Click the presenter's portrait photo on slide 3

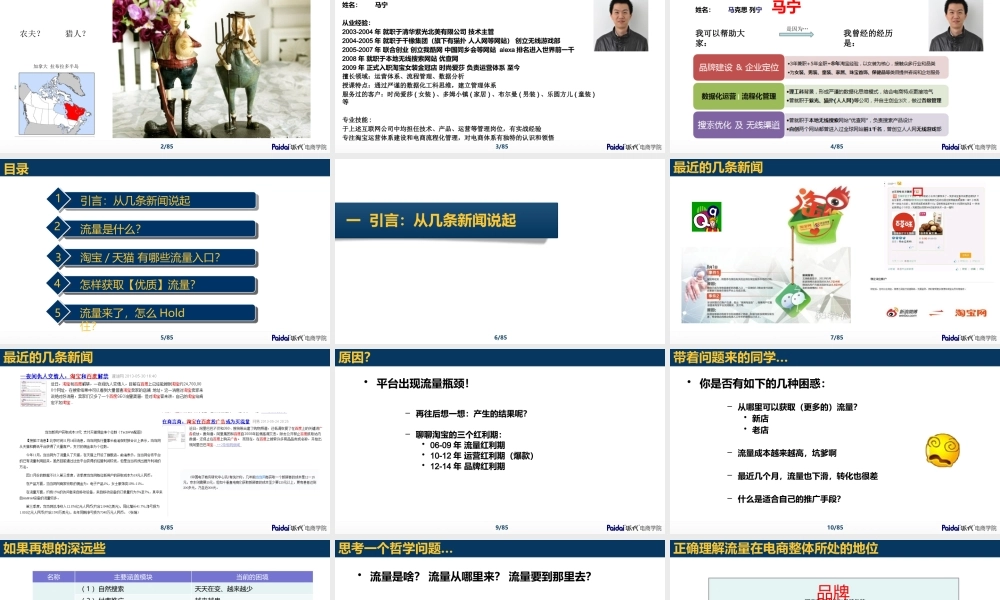pos(624,26)
